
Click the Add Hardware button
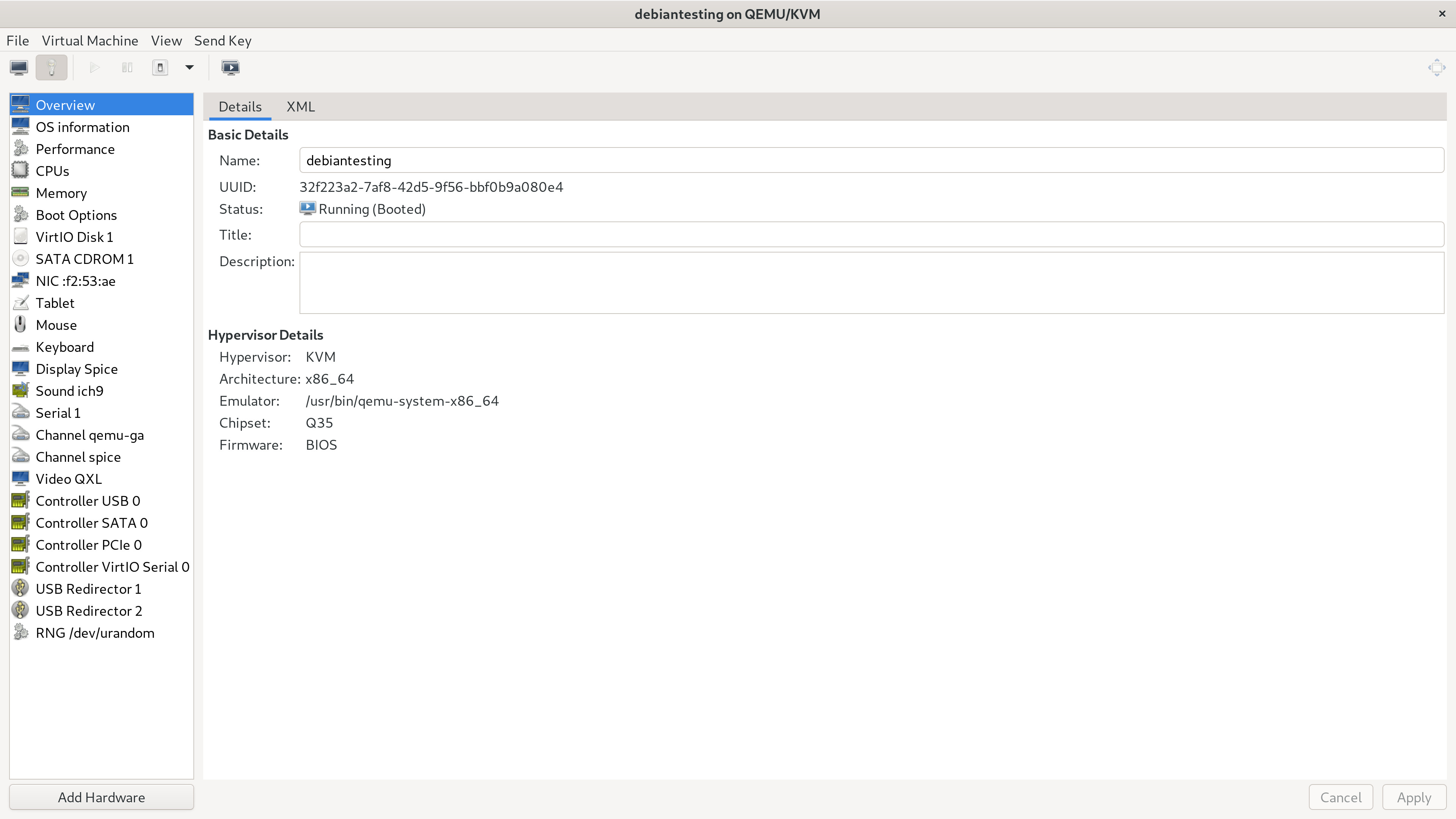click(x=102, y=797)
